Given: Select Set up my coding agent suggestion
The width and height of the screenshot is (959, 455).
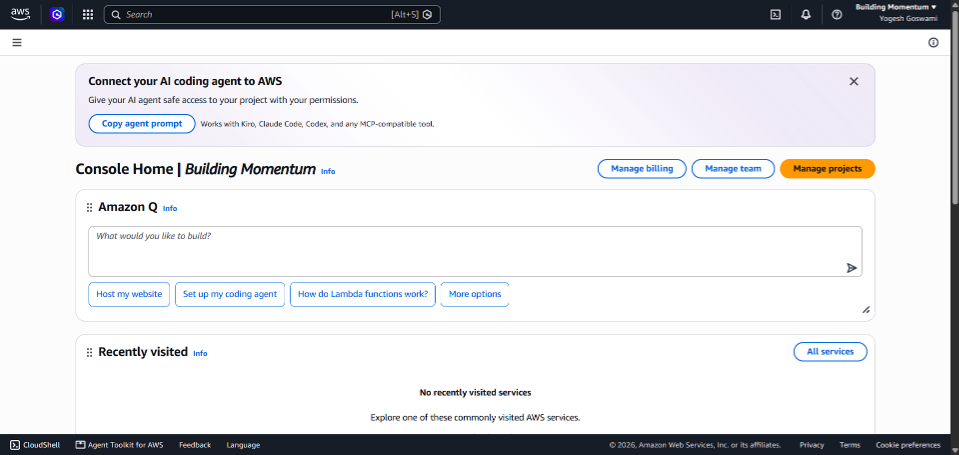Looking at the screenshot, I should tap(230, 294).
